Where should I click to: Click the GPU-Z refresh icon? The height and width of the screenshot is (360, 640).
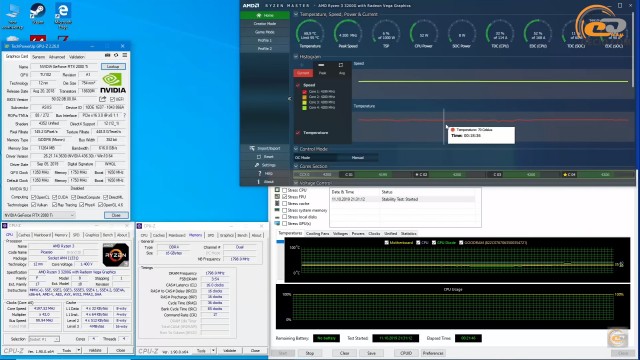[116, 55]
